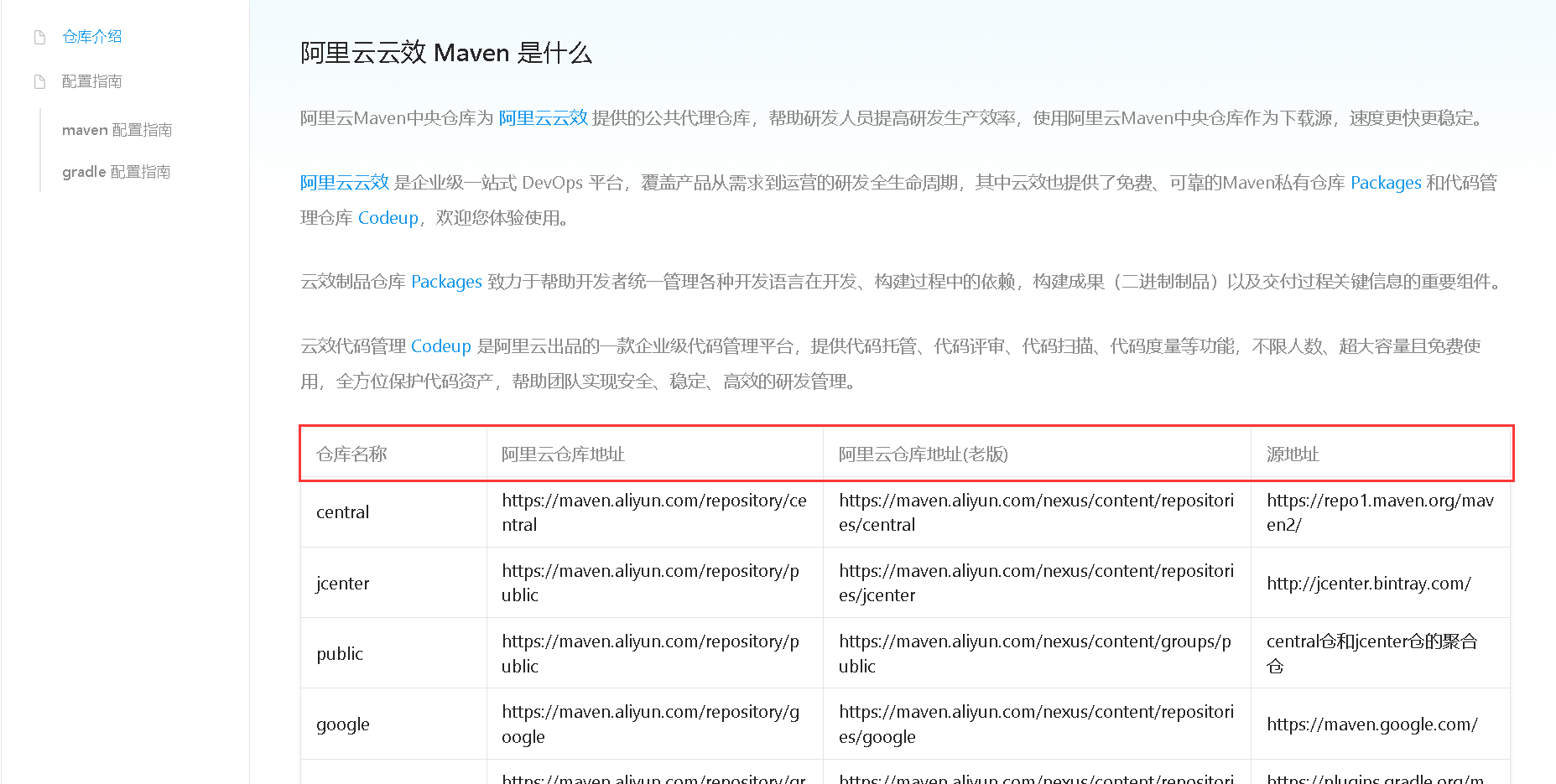Select maven 配置指南 in sidebar
1556x784 pixels.
[x=117, y=130]
